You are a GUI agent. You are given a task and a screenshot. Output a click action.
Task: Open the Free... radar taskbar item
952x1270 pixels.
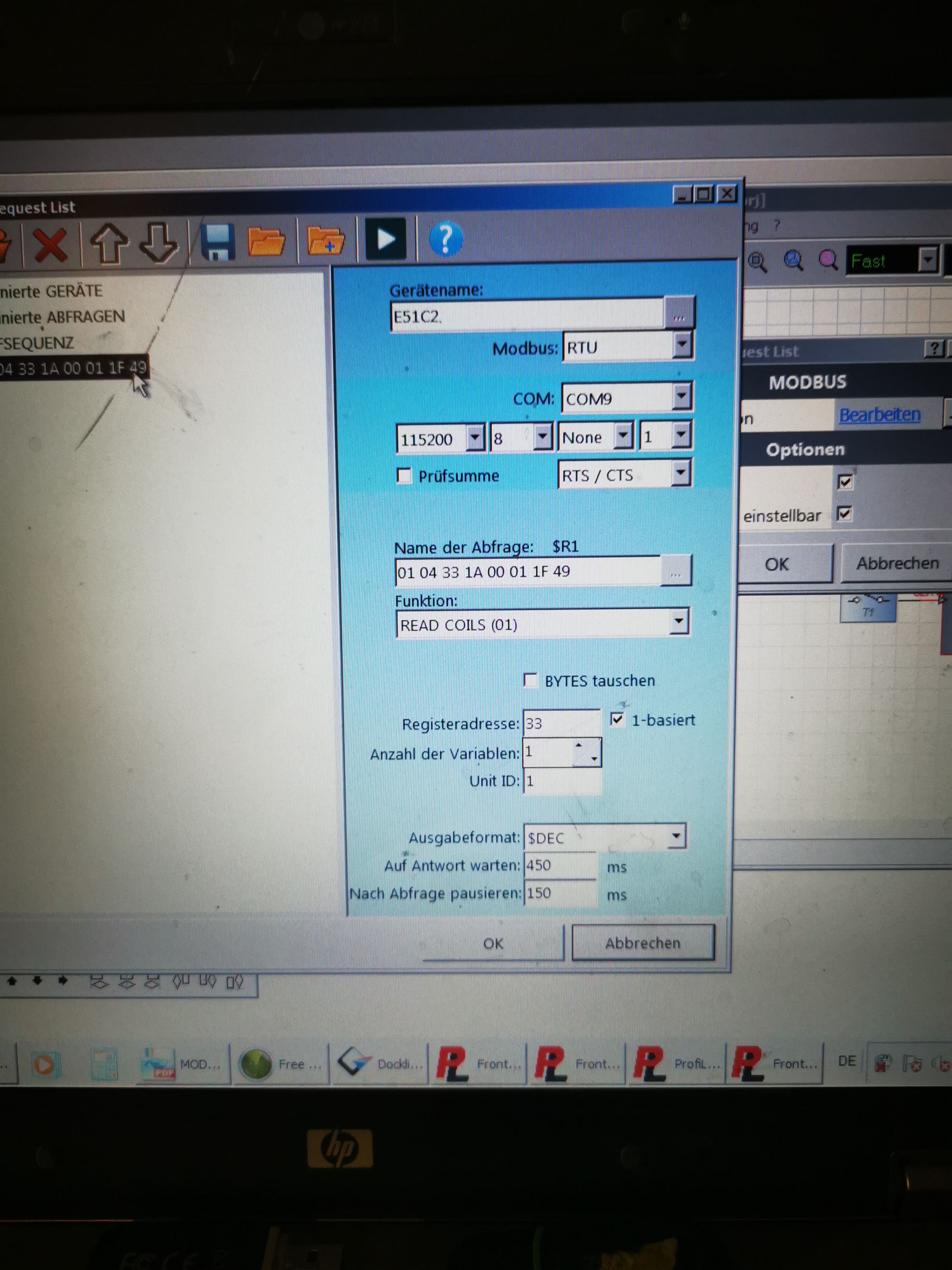[x=281, y=1065]
